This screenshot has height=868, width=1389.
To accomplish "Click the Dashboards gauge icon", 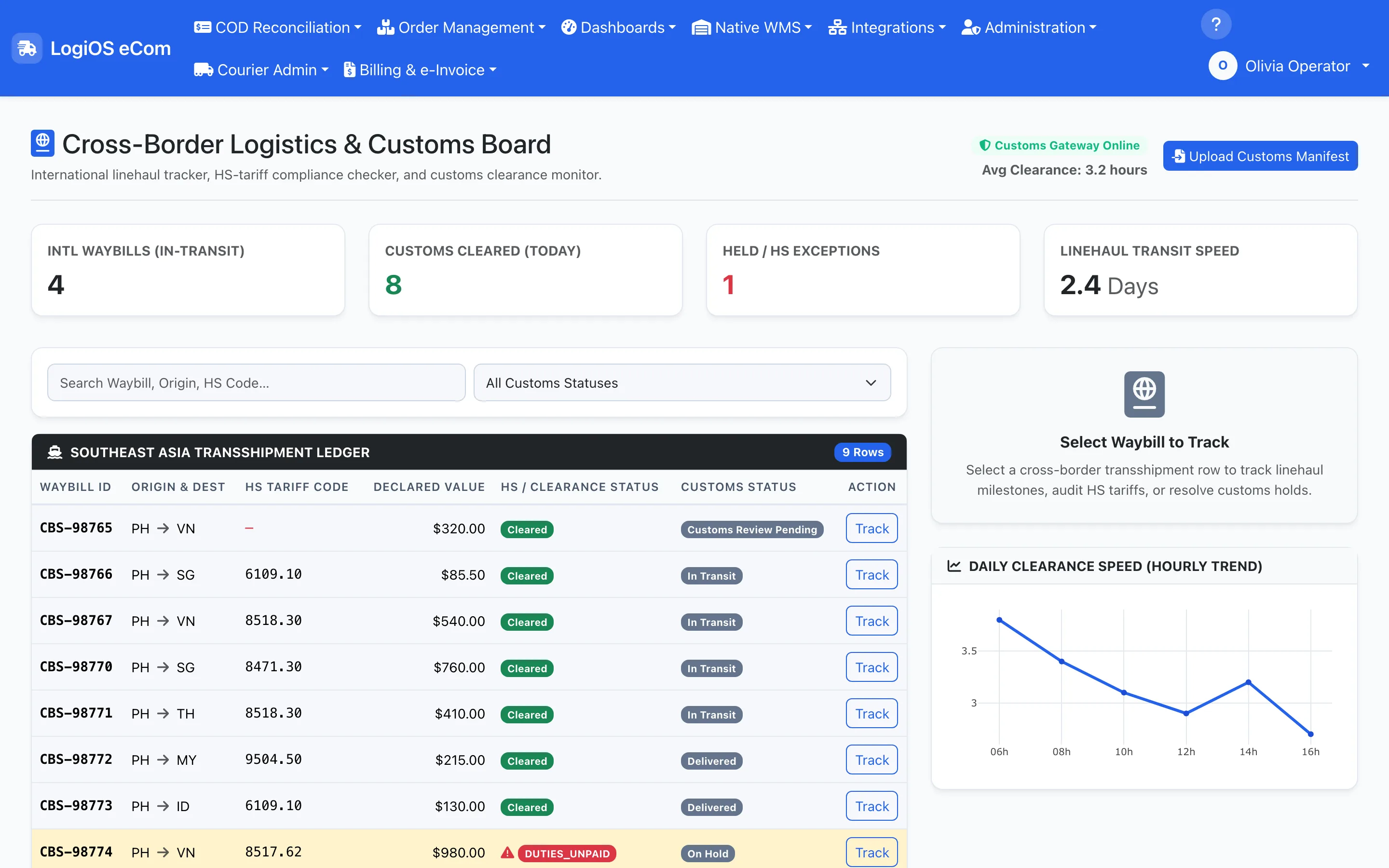I will [568, 27].
